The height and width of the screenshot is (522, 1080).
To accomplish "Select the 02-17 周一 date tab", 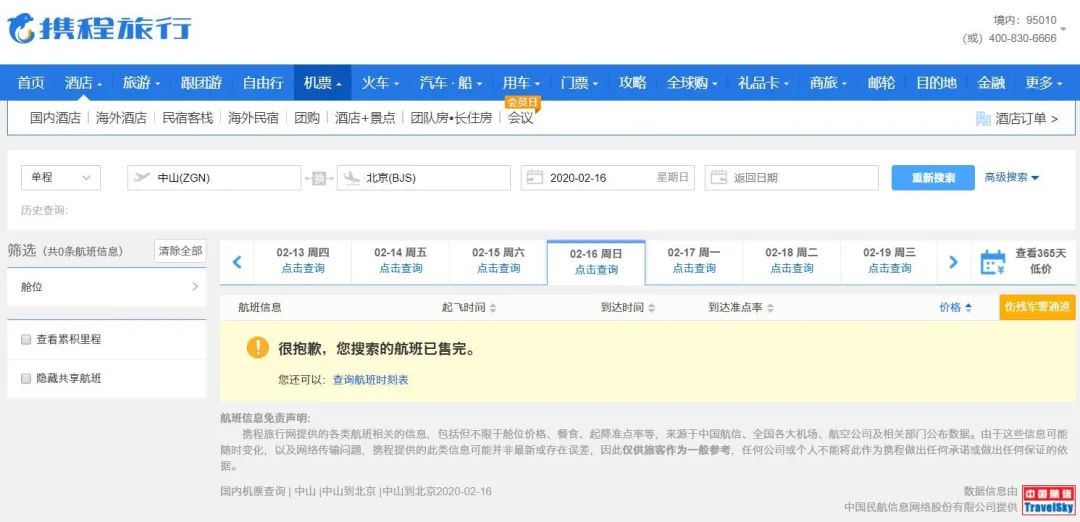I will (x=693, y=261).
